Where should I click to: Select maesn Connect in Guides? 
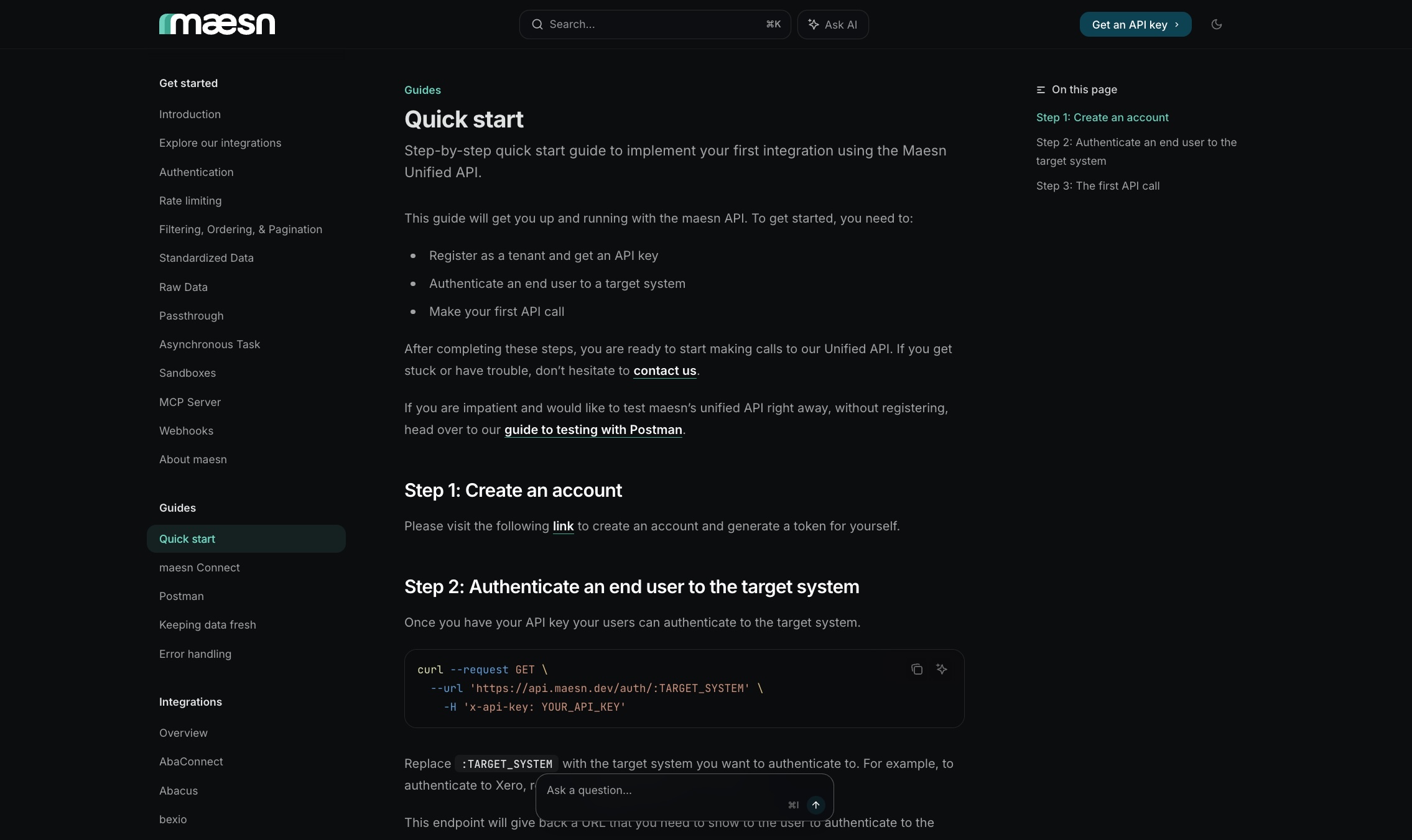199,568
